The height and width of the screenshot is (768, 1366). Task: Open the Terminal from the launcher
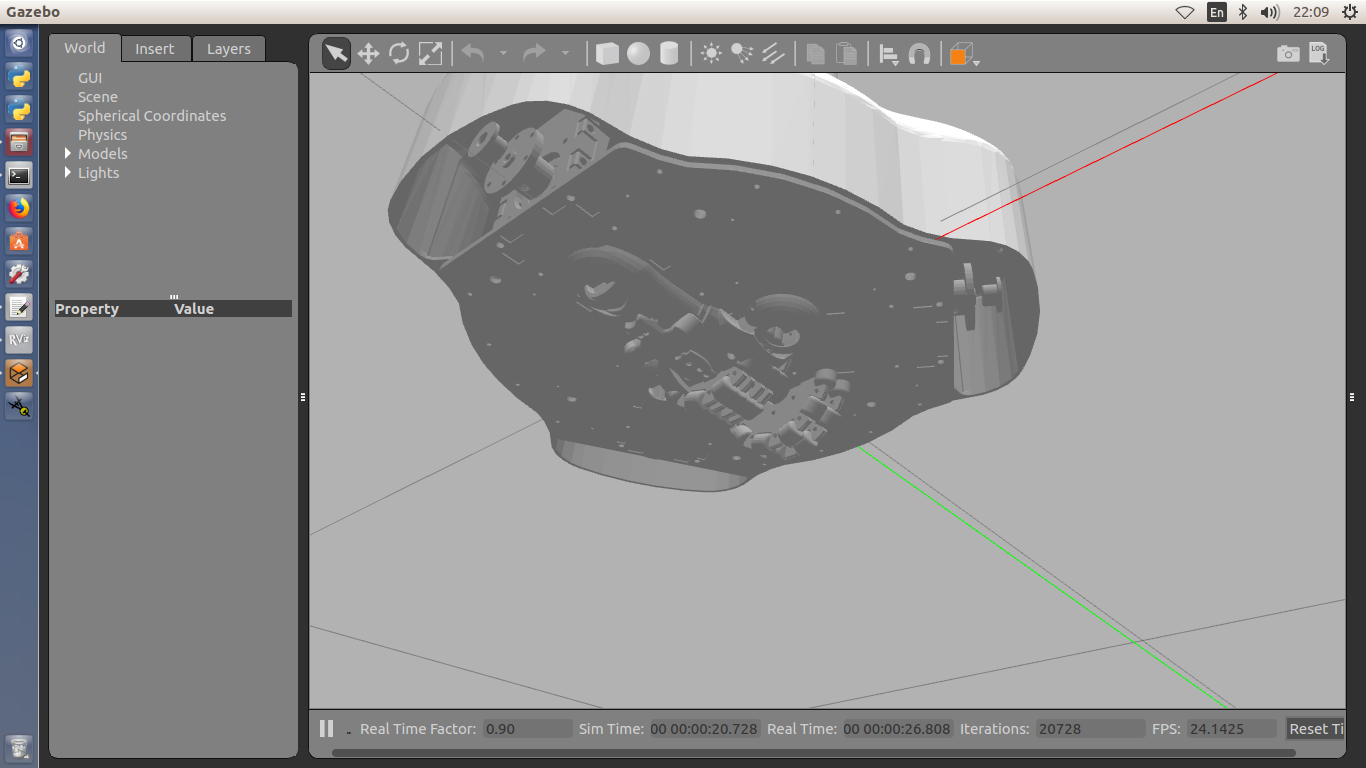point(19,176)
